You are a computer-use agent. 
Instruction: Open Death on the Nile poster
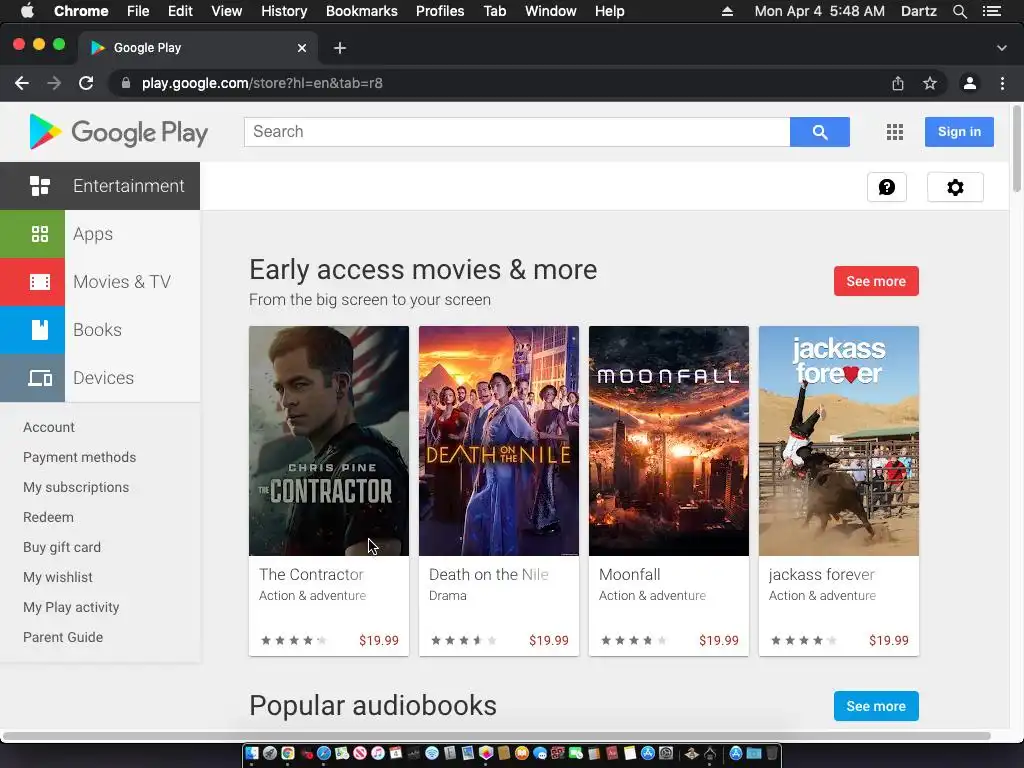point(498,441)
